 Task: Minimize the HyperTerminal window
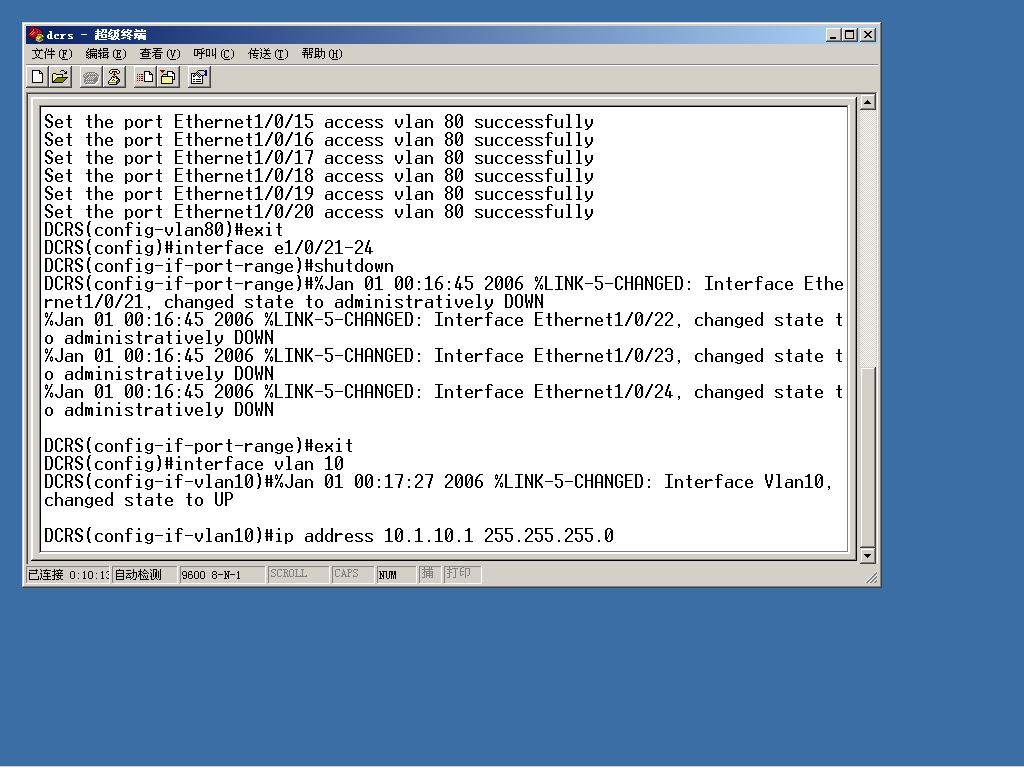tap(833, 35)
